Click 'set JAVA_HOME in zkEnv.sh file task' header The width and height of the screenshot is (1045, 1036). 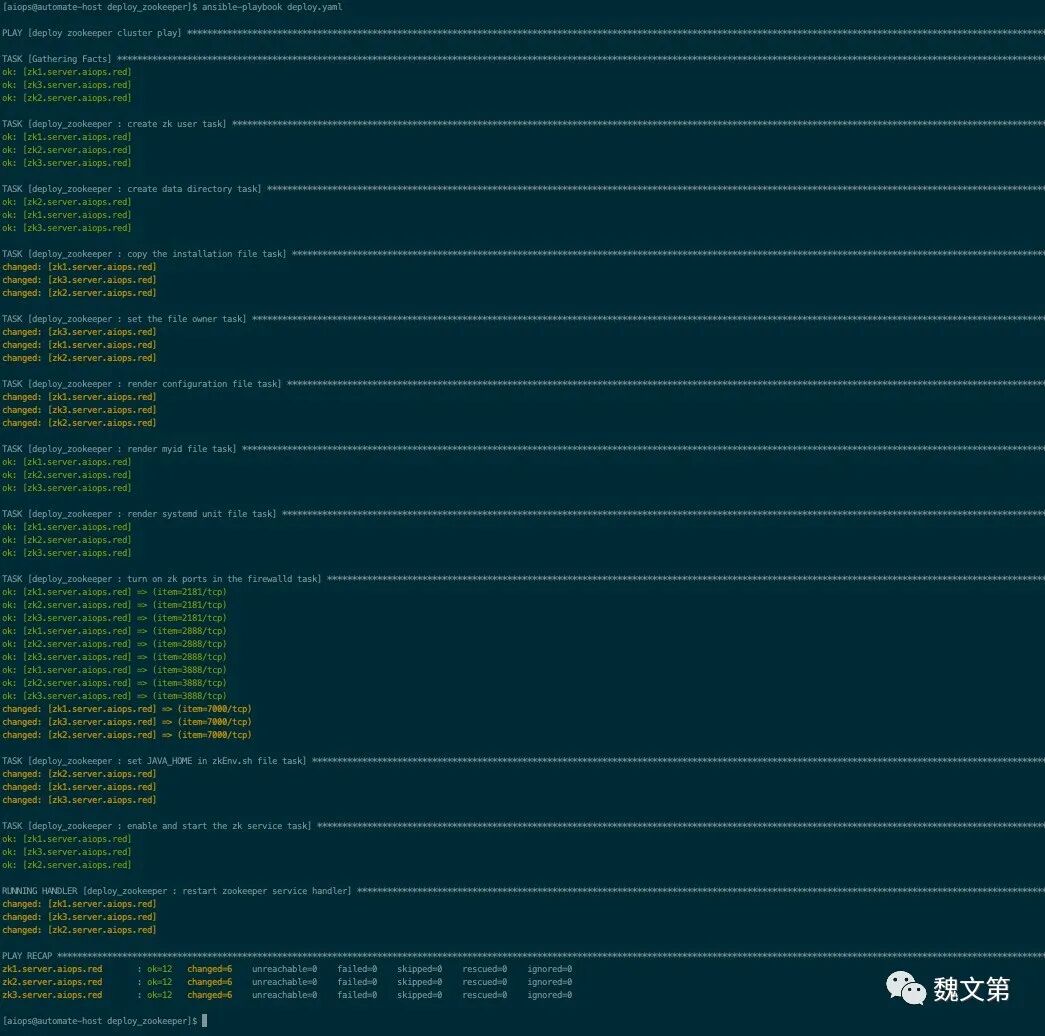pyautogui.click(x=154, y=761)
